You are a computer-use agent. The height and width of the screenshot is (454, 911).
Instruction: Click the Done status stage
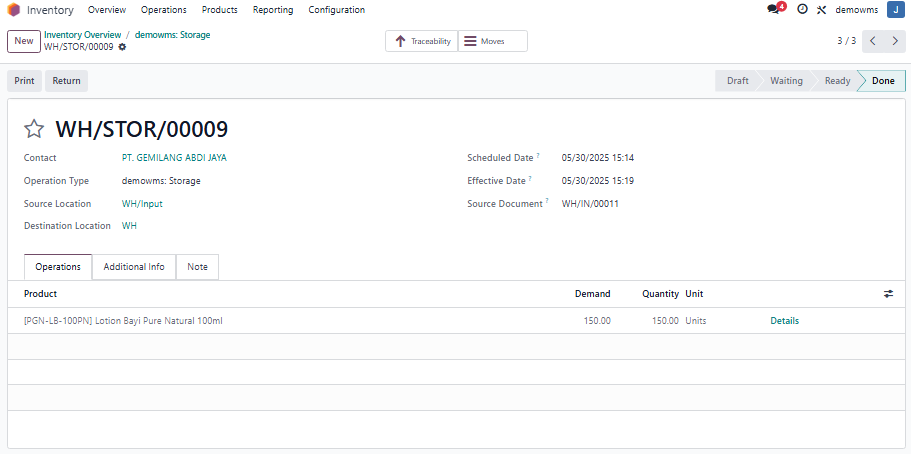(x=883, y=81)
